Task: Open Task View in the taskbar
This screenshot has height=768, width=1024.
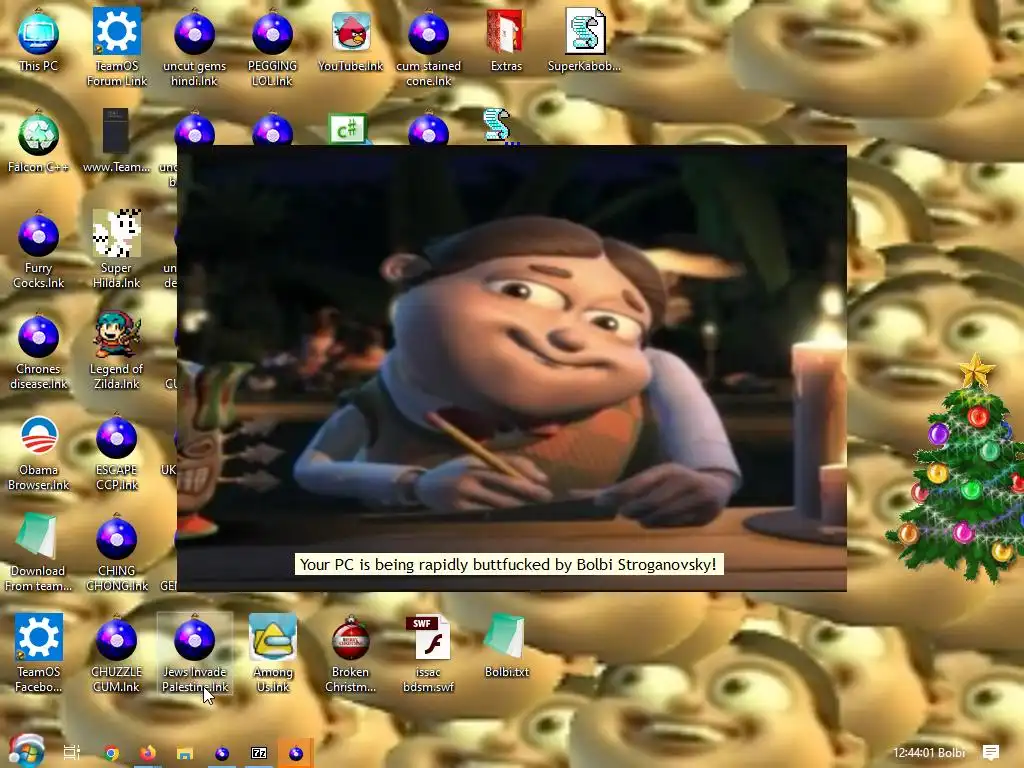Action: [x=72, y=753]
